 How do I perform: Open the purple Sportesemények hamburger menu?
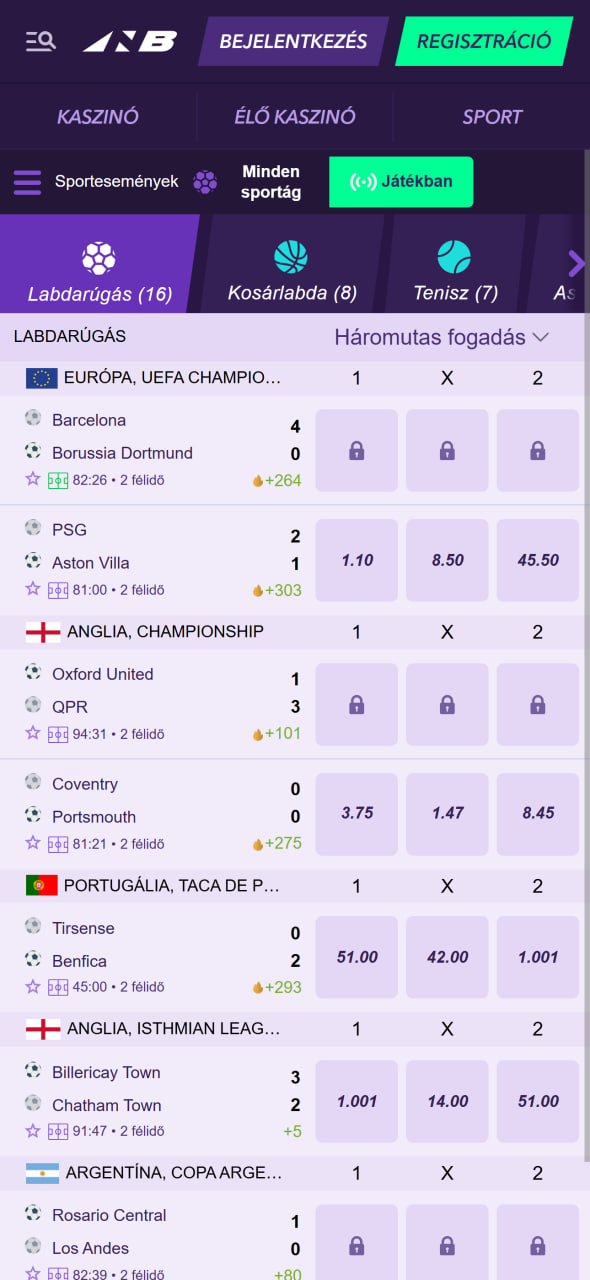pyautogui.click(x=27, y=182)
